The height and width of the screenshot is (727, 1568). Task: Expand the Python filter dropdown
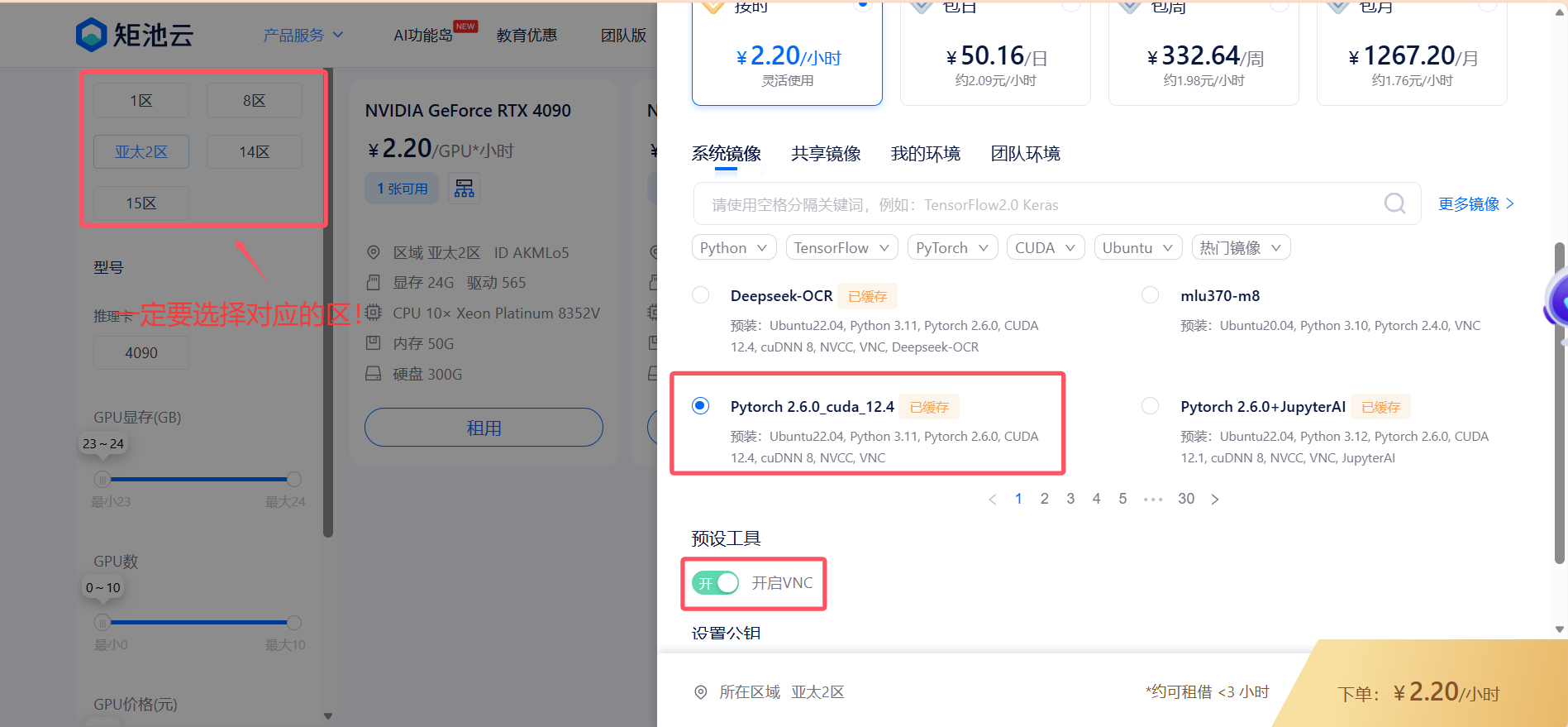coord(734,247)
